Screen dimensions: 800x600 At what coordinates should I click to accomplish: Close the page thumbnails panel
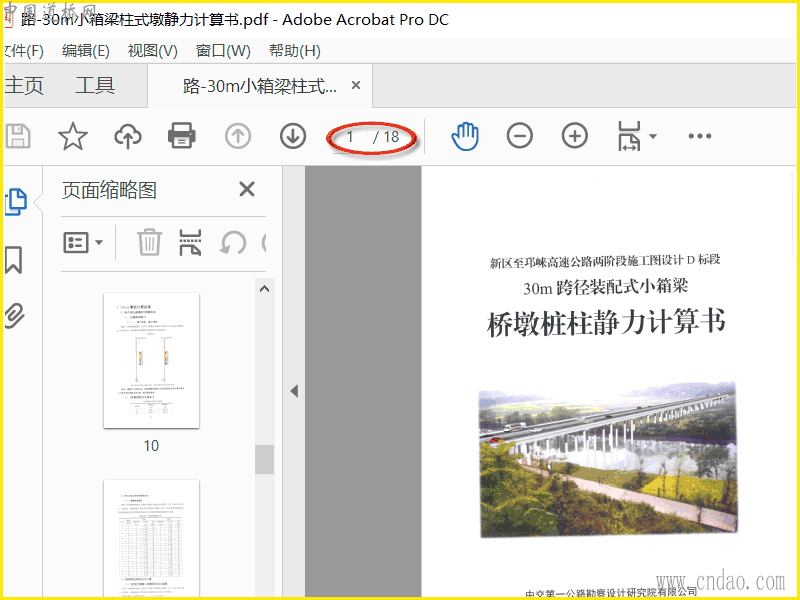247,189
